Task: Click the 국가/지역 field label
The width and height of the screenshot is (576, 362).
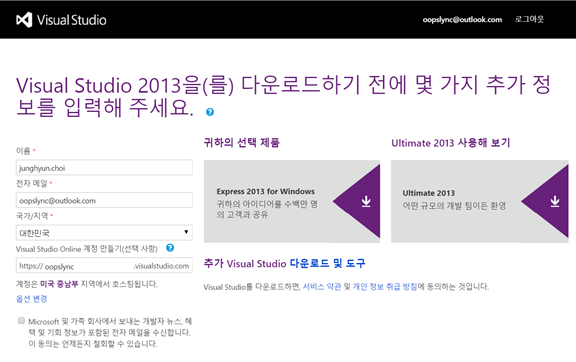Action: point(32,216)
